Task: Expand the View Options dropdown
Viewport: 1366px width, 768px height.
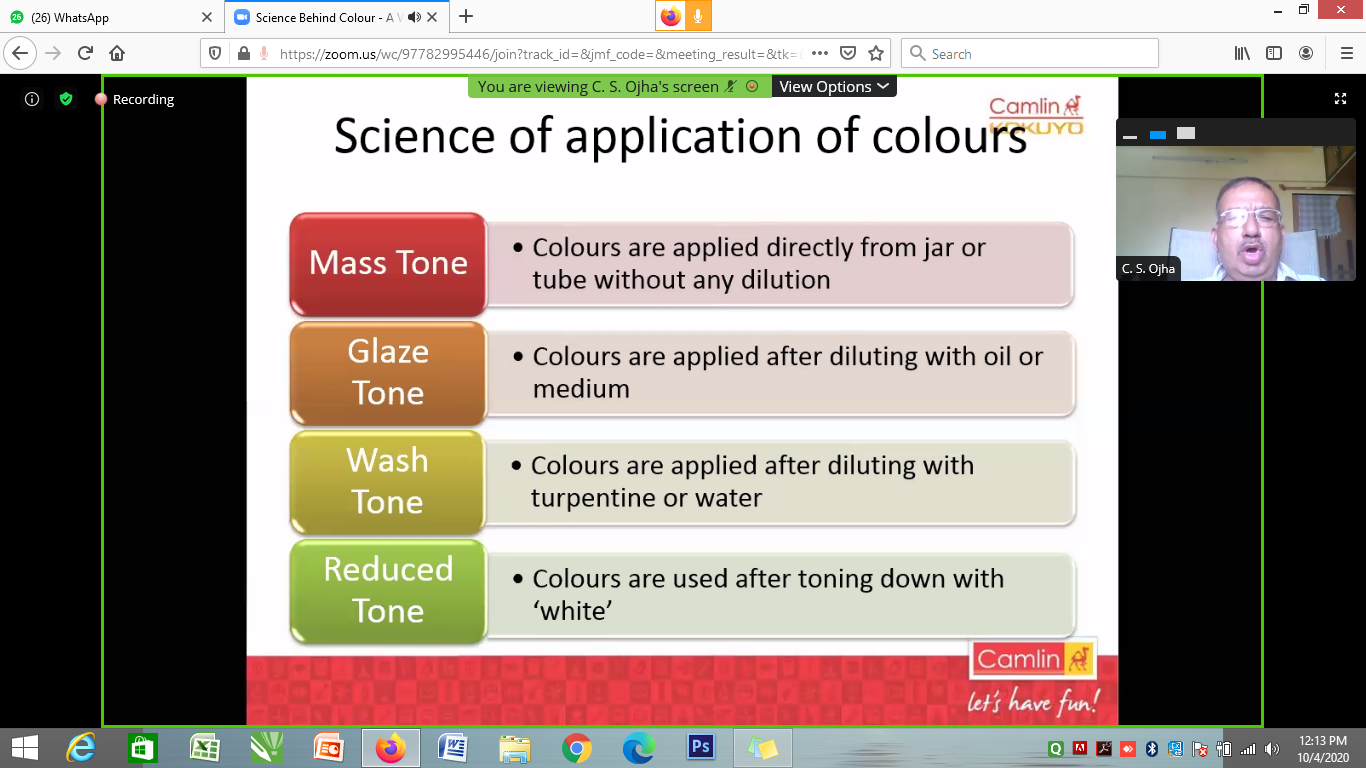Action: click(834, 87)
